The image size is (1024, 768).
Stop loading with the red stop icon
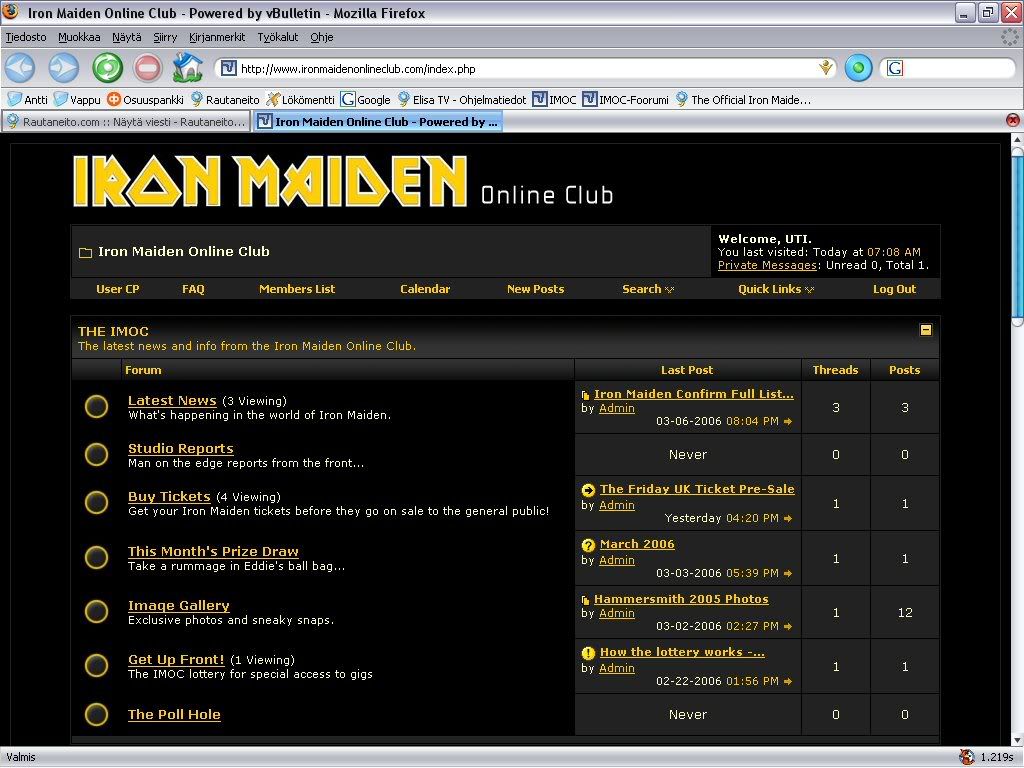tap(148, 68)
